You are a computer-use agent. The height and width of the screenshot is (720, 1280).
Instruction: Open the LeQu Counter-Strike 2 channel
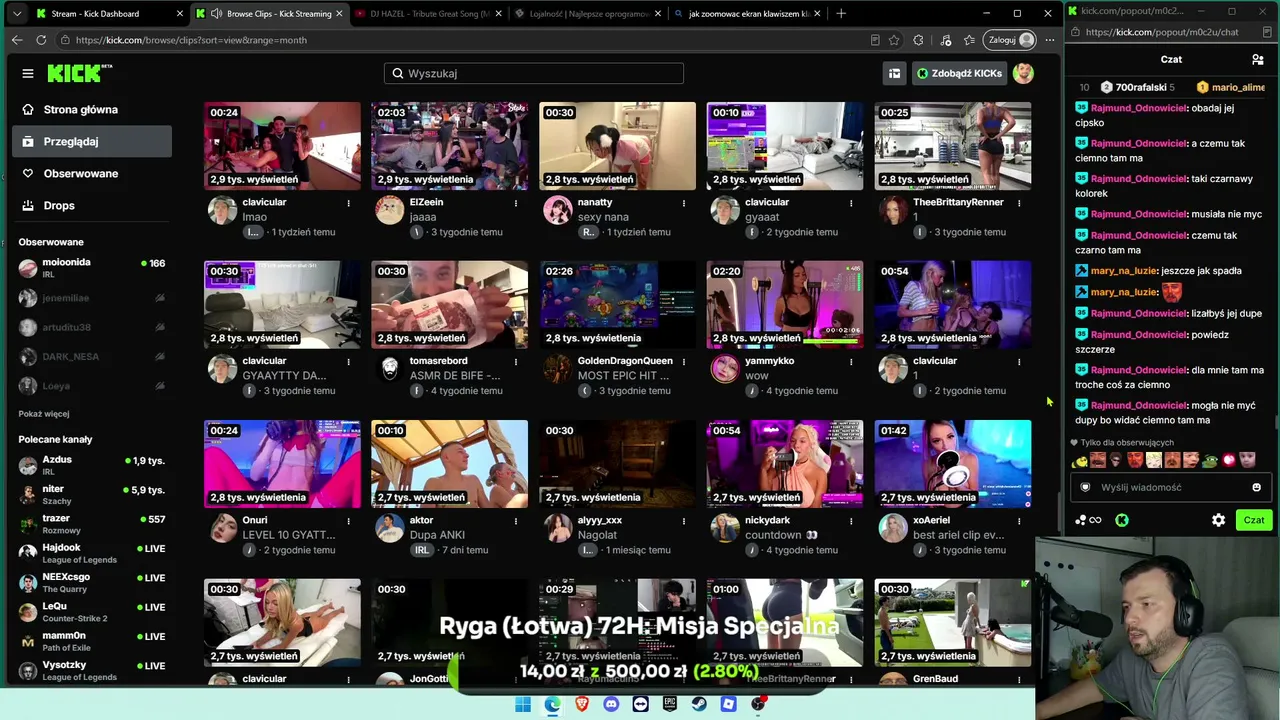[92, 612]
